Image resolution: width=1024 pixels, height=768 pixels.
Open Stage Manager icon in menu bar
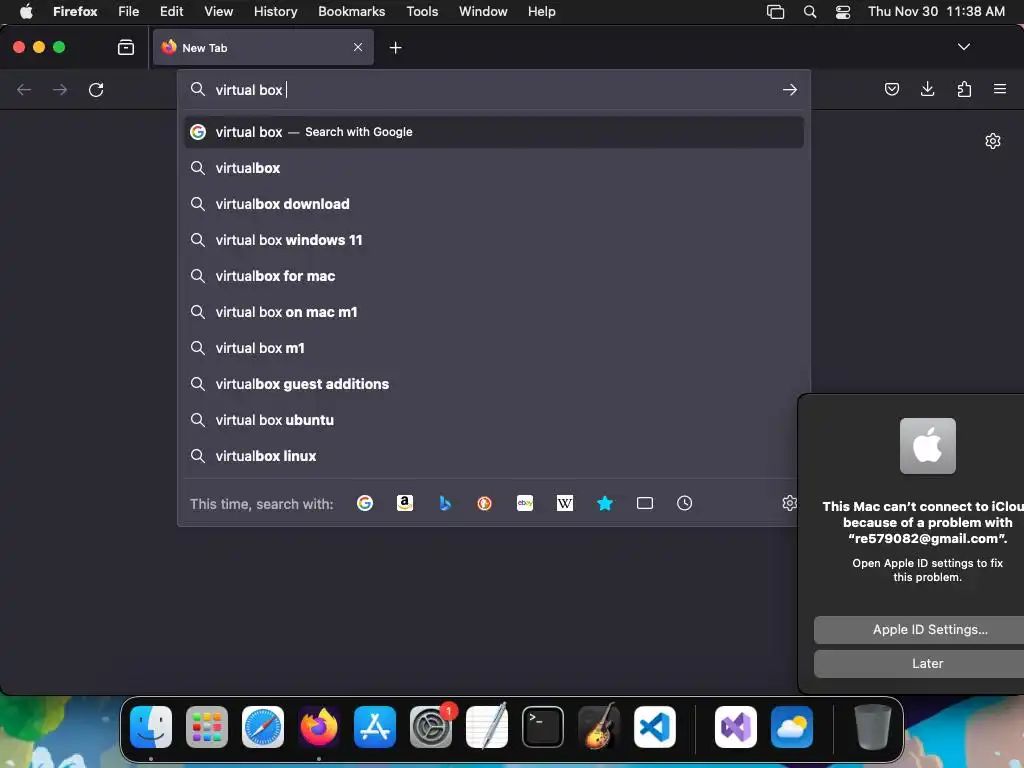coord(775,11)
